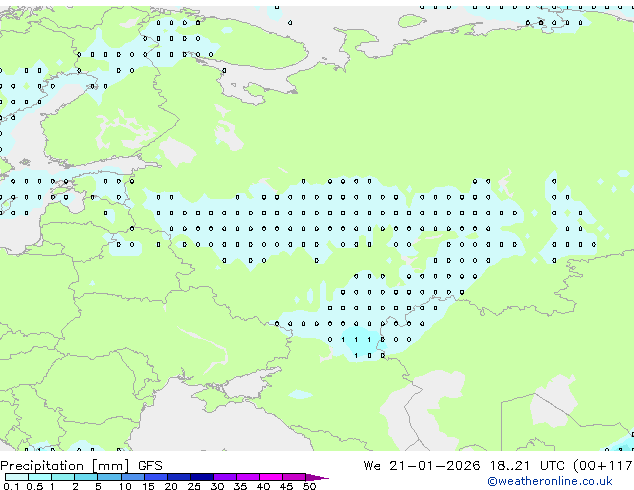Screen dimensions: 634x490
Task: Click the weekday 'We' text
Action: coord(372,466)
